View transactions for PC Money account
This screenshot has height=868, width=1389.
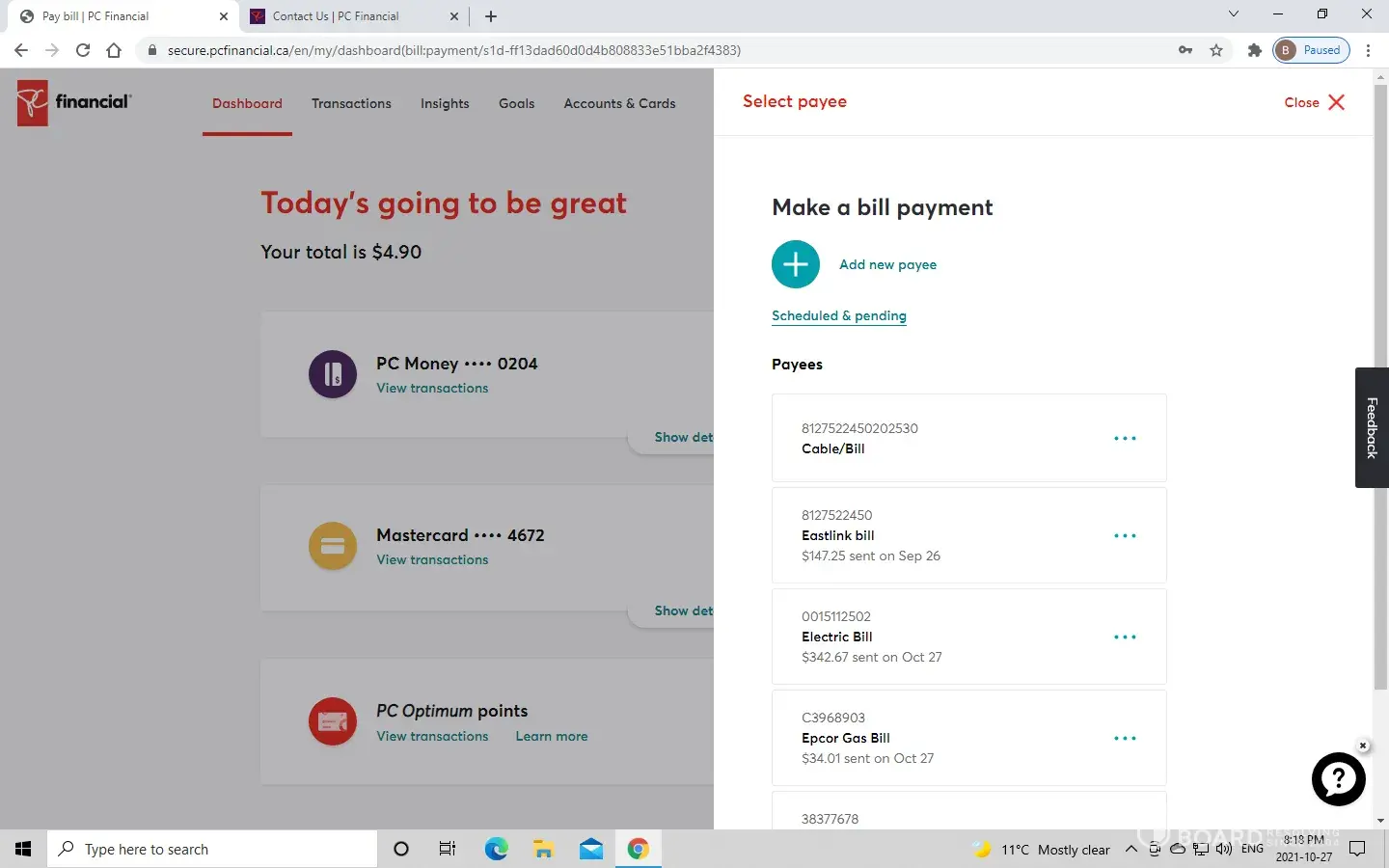click(x=432, y=388)
